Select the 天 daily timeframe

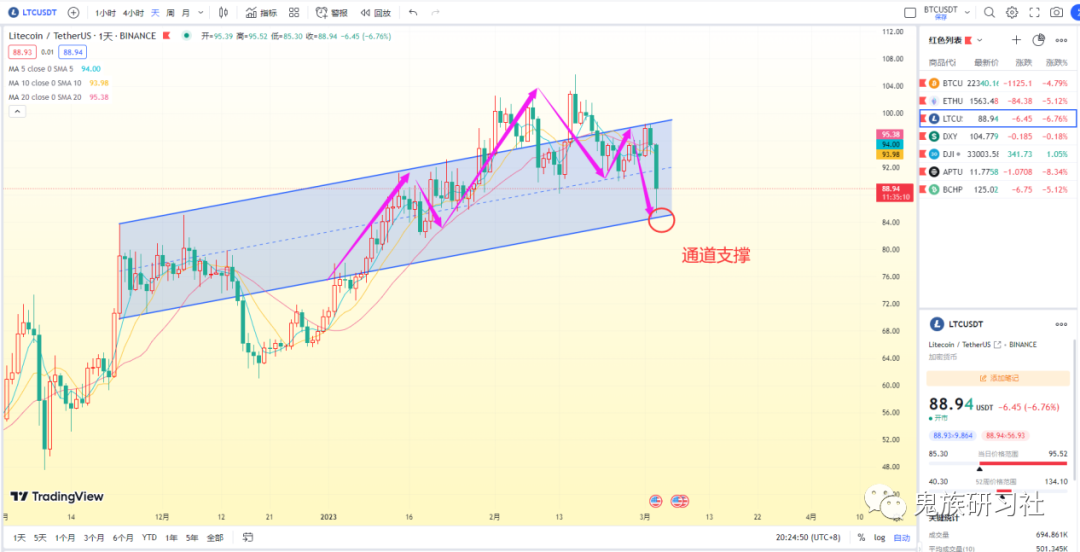[x=155, y=12]
